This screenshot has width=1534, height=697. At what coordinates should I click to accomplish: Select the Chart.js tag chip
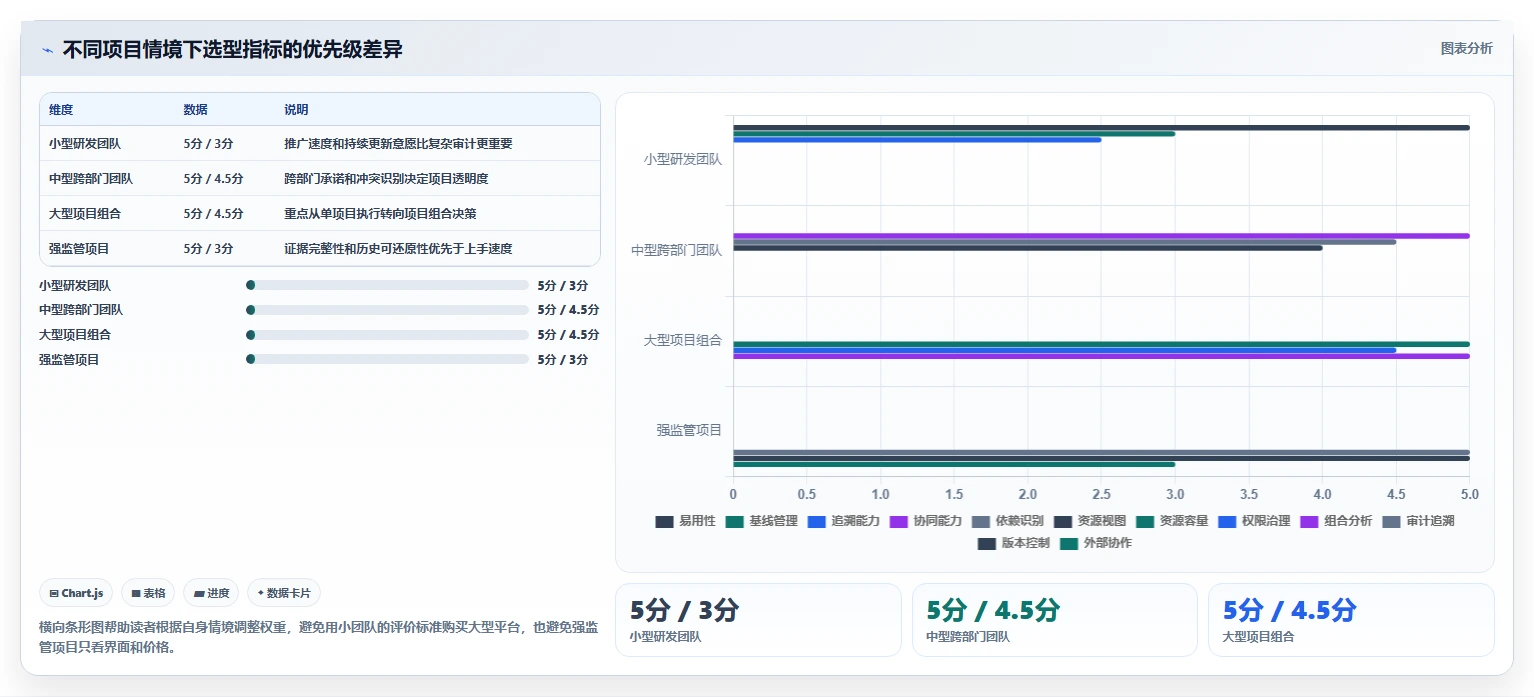77,593
